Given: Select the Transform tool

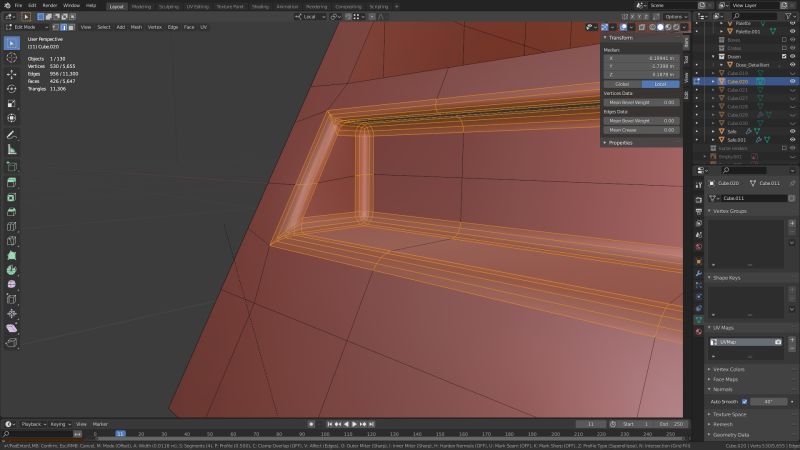Looking at the screenshot, I should (x=11, y=118).
